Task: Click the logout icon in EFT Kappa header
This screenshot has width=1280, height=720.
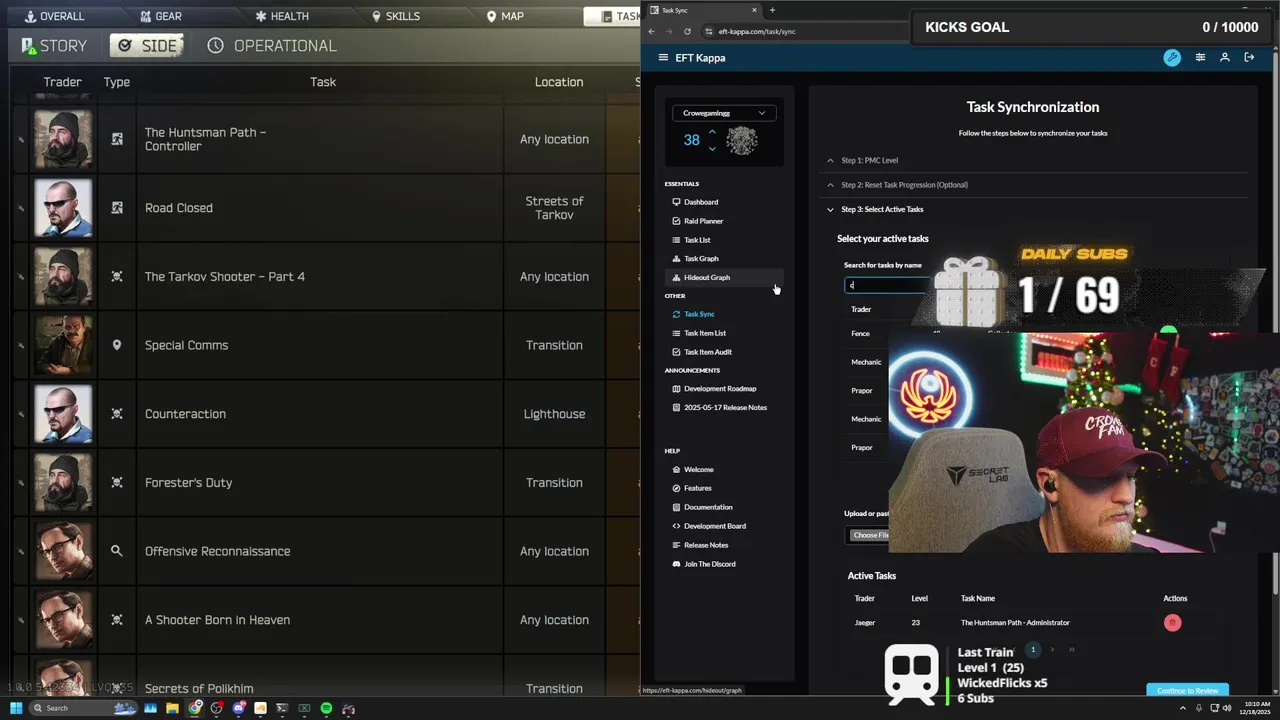Action: (x=1249, y=58)
